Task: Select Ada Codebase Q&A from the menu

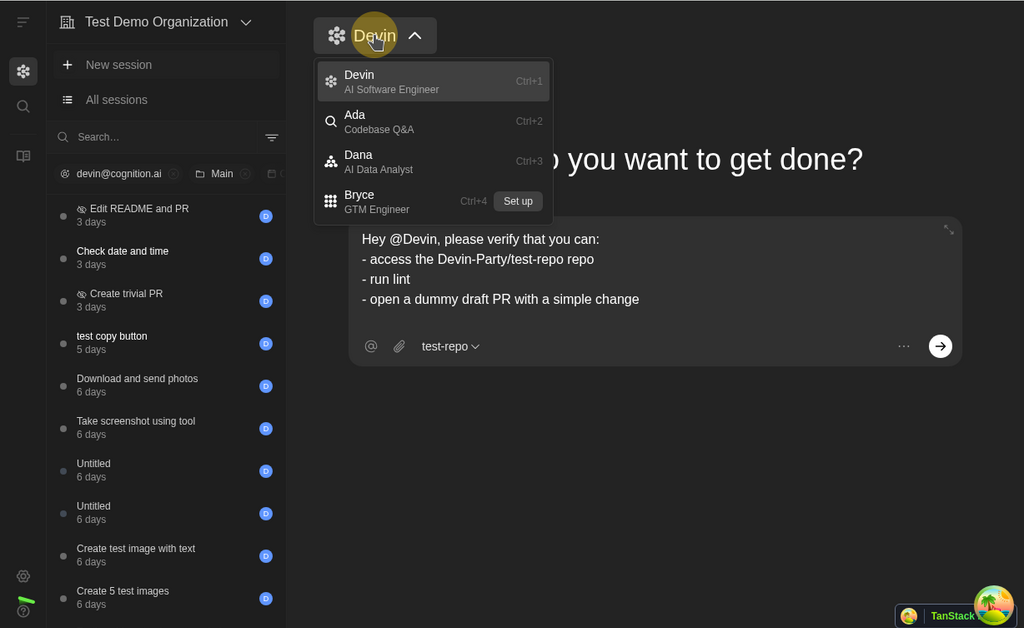Action: (434, 121)
